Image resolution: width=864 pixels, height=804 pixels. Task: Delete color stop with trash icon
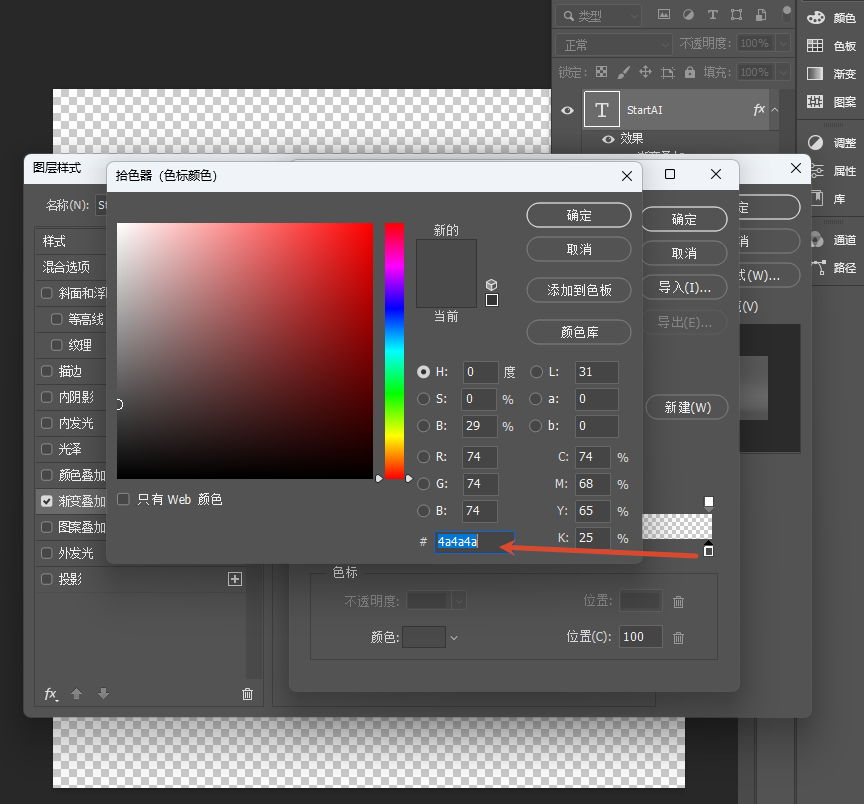pos(678,638)
